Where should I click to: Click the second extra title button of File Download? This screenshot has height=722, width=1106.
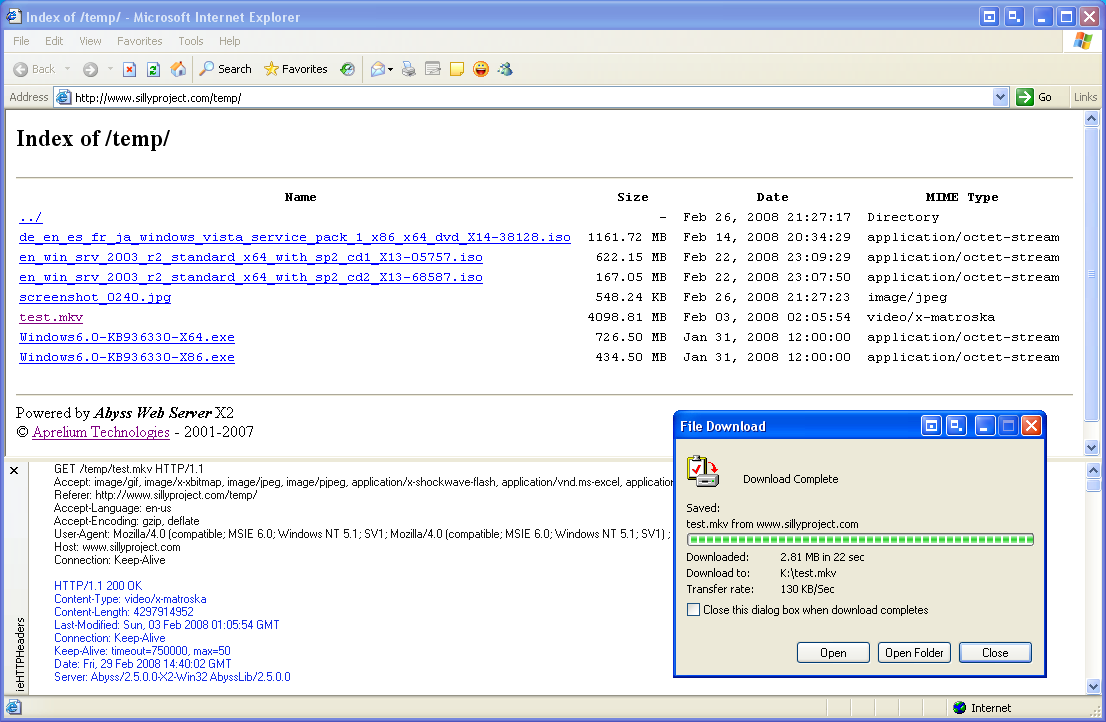(x=956, y=425)
